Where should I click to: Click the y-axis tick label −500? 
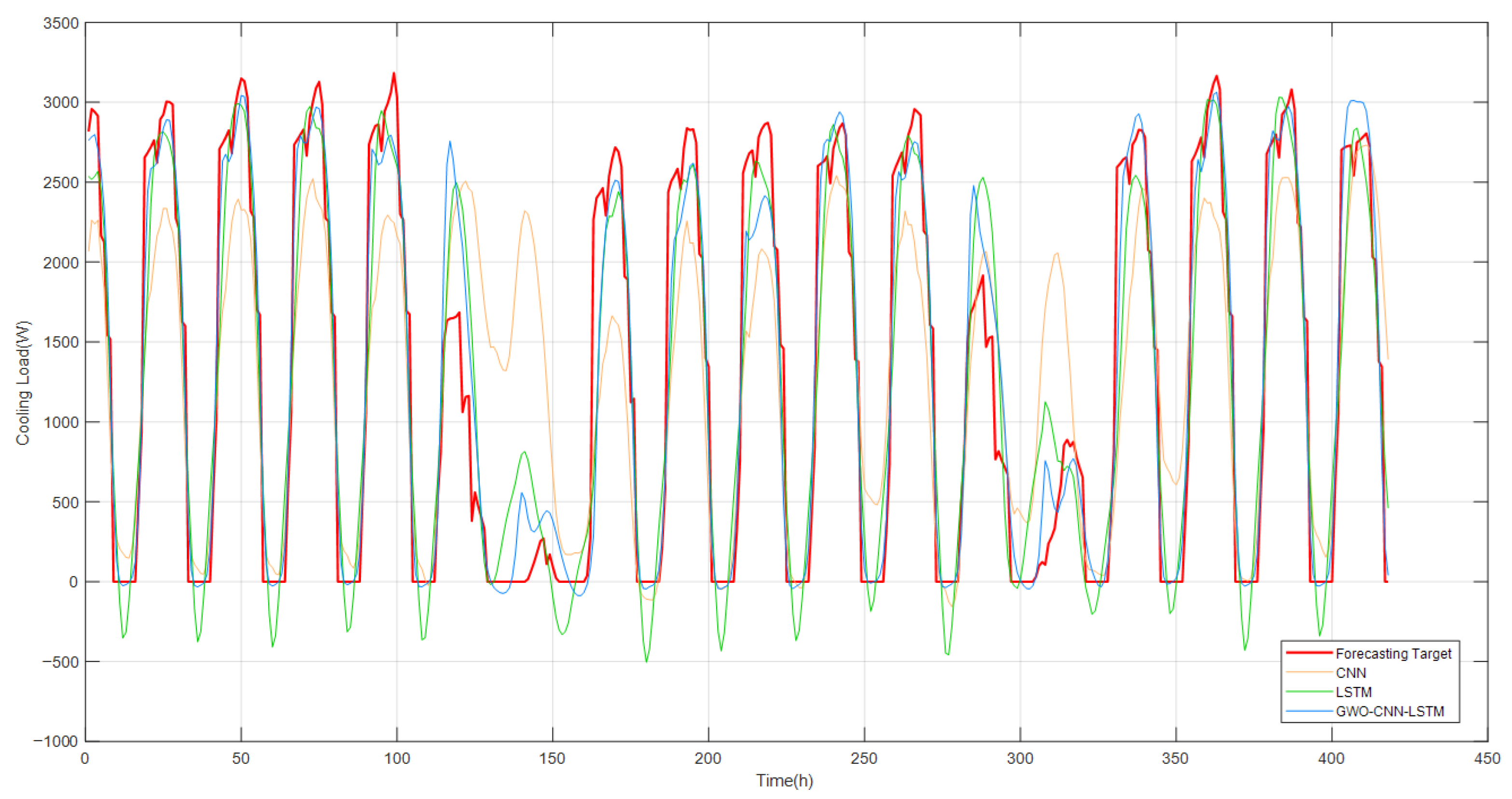[60, 661]
